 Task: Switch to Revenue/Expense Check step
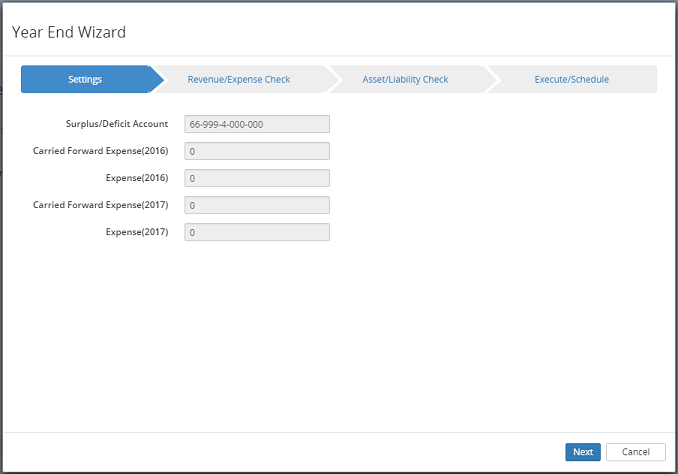click(x=239, y=80)
